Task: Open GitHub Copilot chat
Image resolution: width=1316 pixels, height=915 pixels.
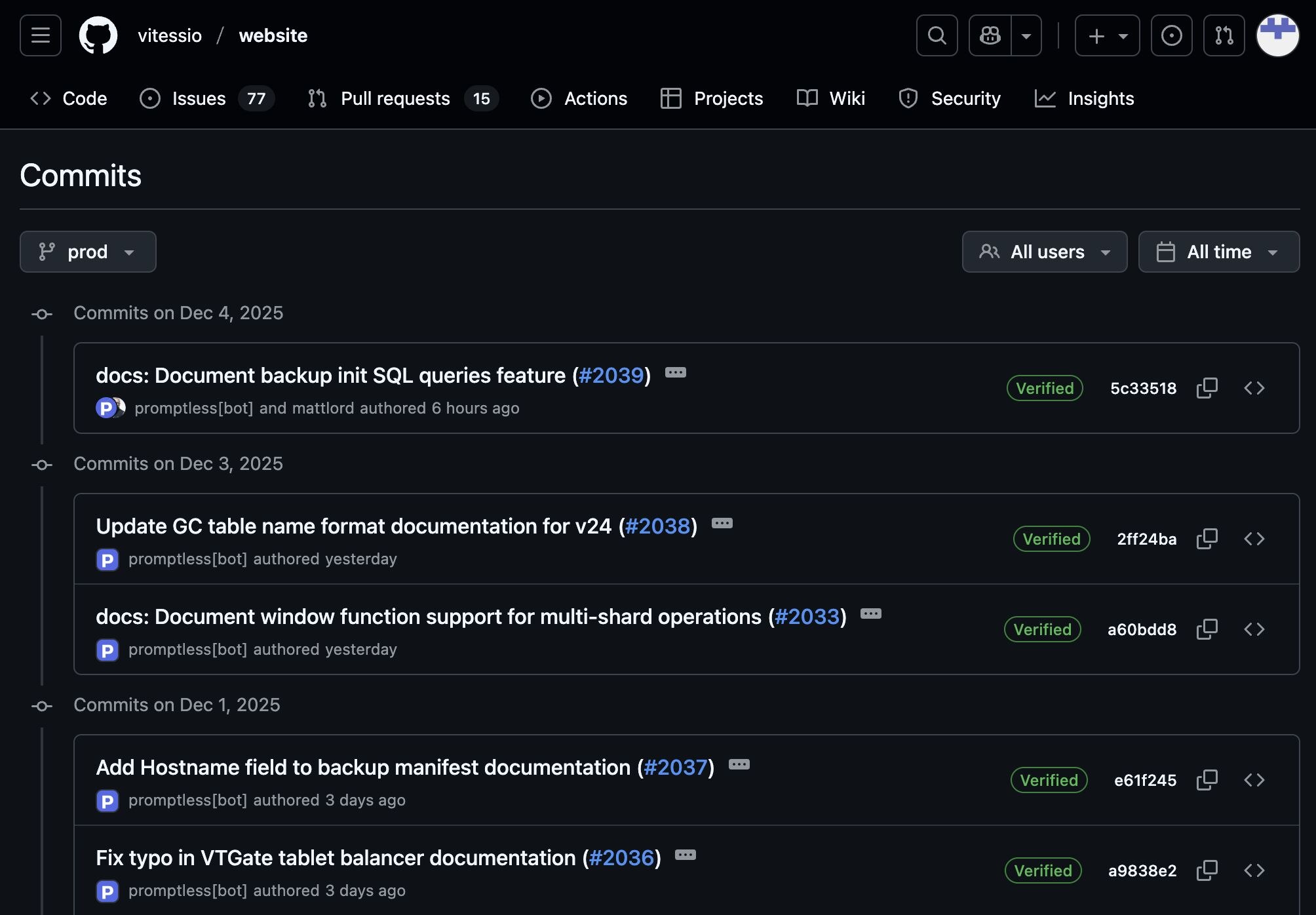Action: (x=989, y=35)
